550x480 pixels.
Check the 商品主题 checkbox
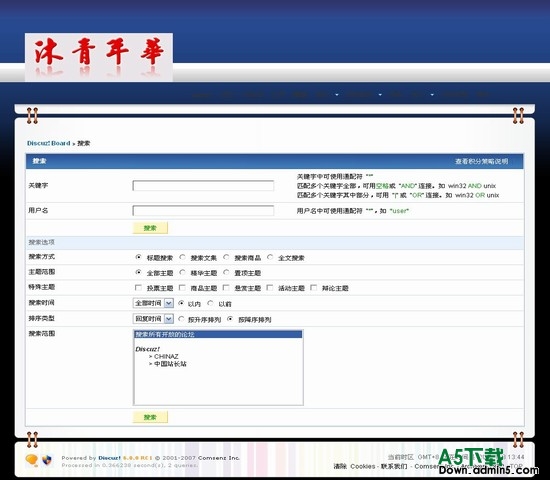point(182,288)
